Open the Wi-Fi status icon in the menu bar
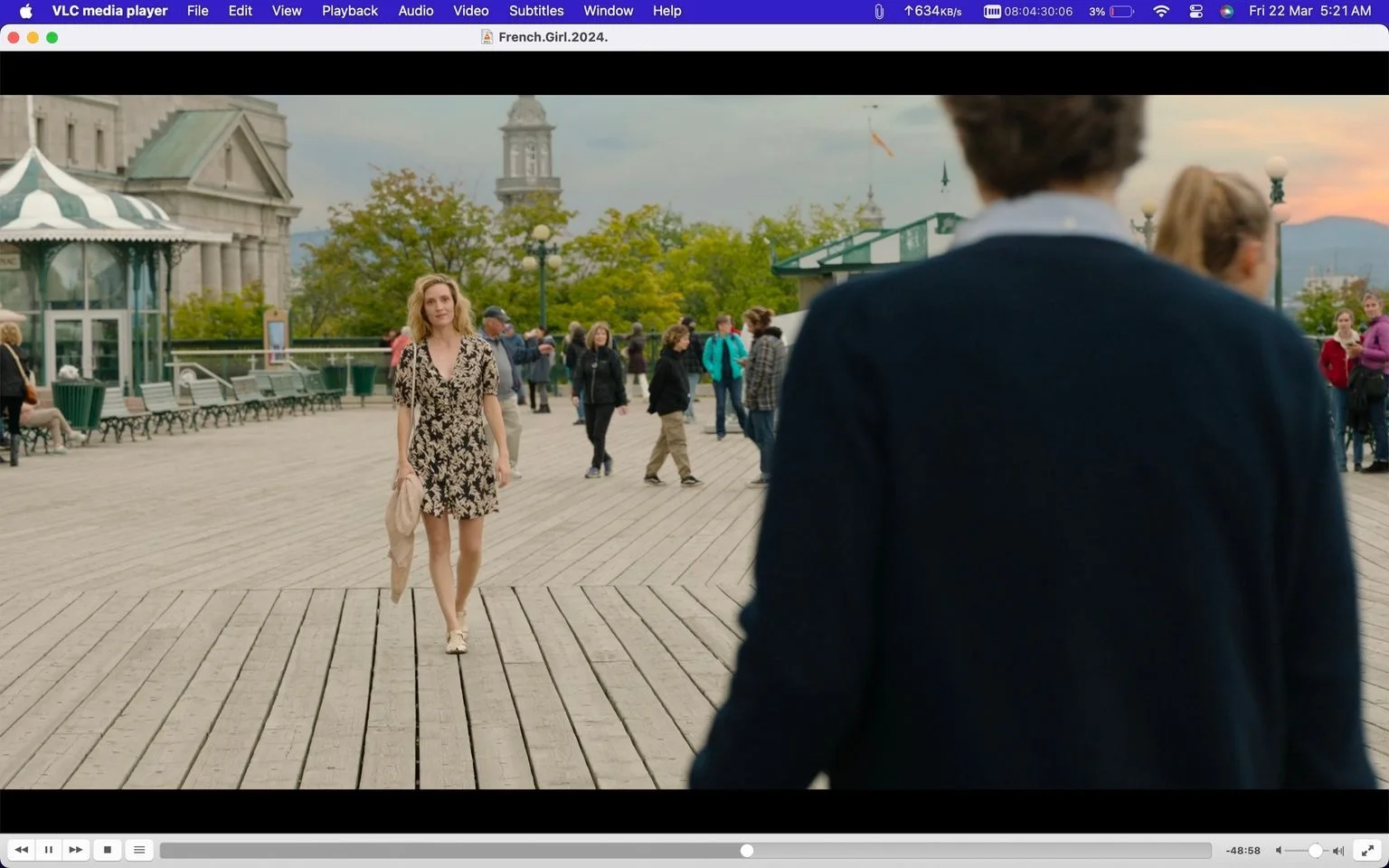 (1161, 11)
